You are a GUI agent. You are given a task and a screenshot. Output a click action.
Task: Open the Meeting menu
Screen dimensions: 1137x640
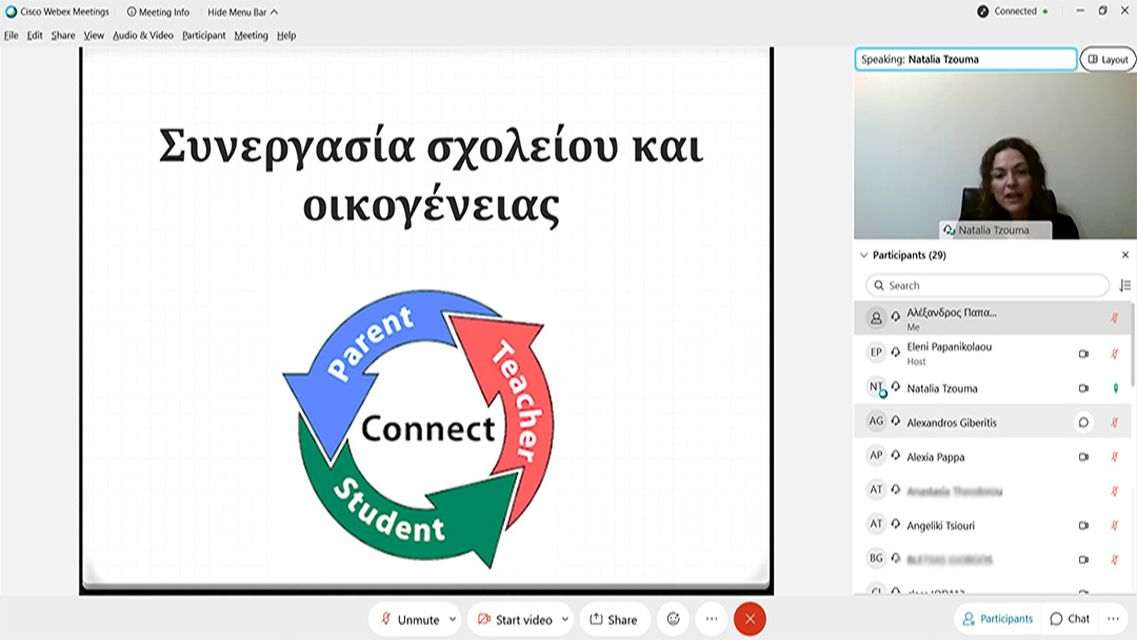[251, 35]
